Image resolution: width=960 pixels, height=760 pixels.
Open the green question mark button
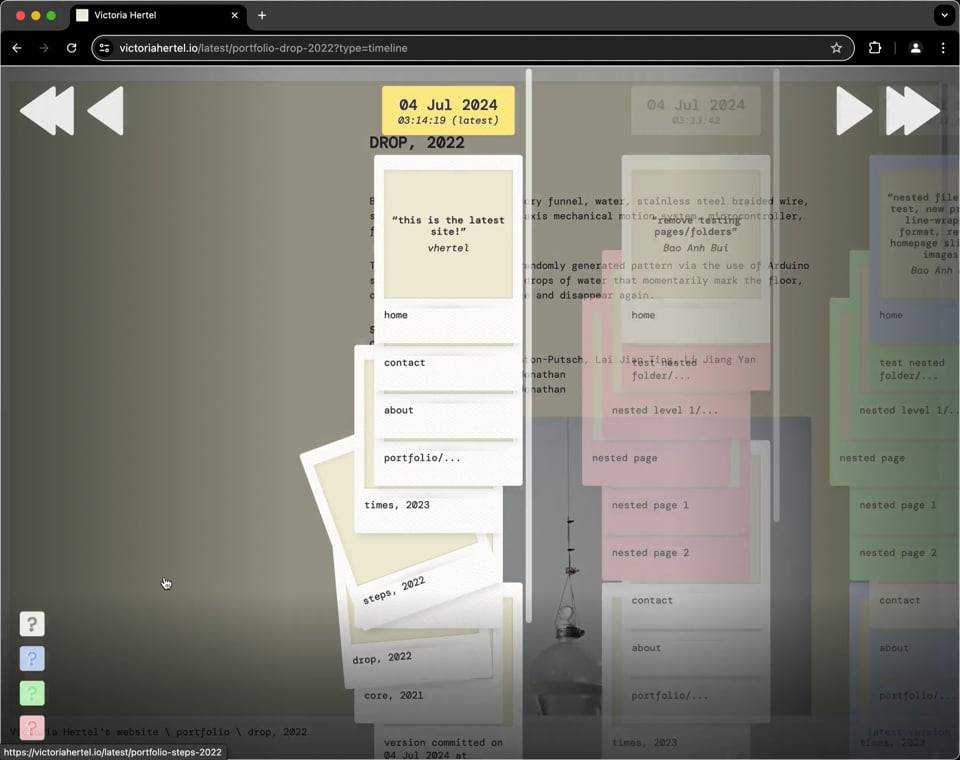32,693
